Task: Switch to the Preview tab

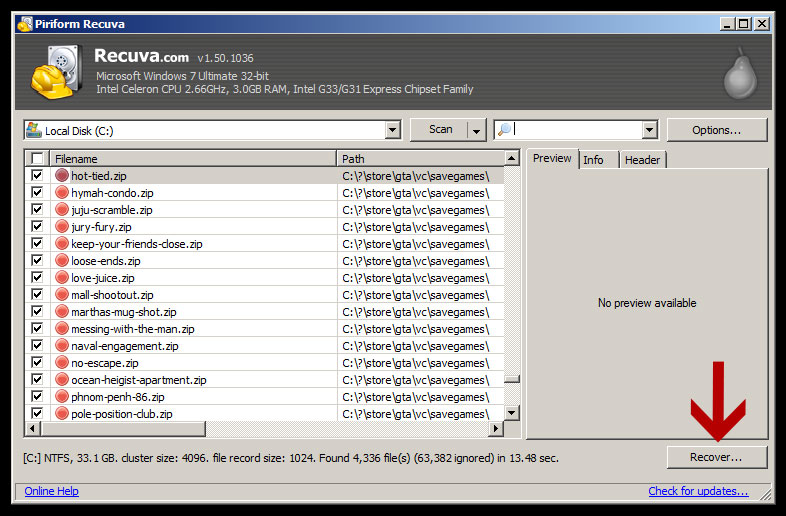Action: point(552,158)
